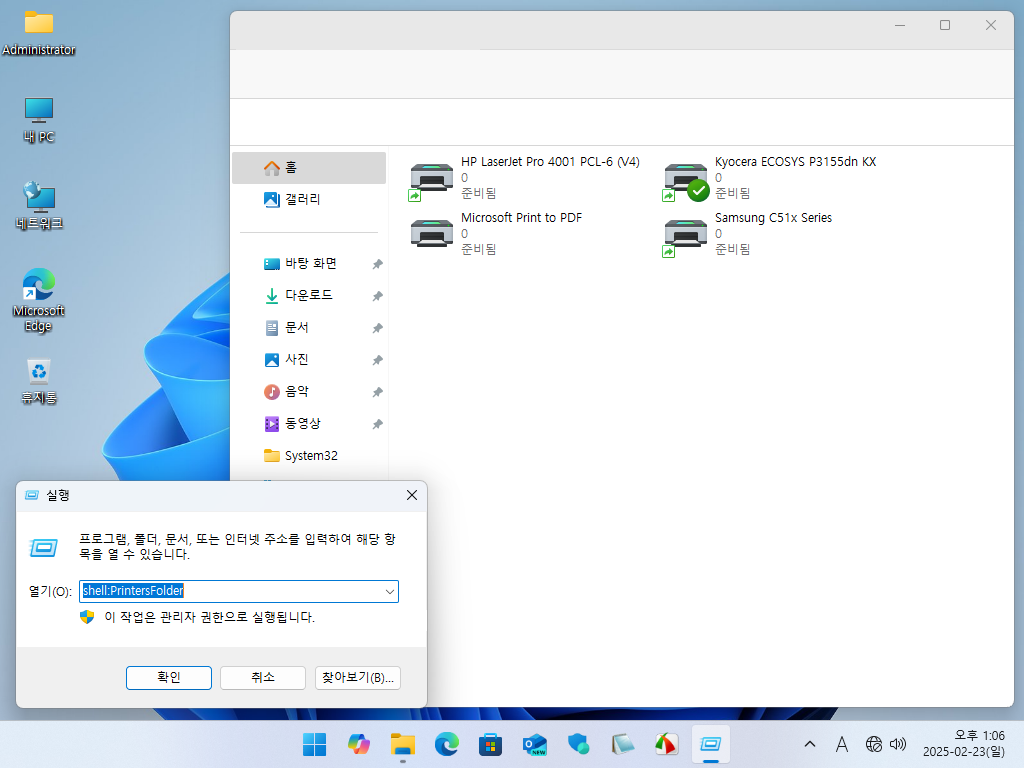The width and height of the screenshot is (1024, 768).
Task: Go to 홈 in the navigation pane
Action: (x=309, y=168)
